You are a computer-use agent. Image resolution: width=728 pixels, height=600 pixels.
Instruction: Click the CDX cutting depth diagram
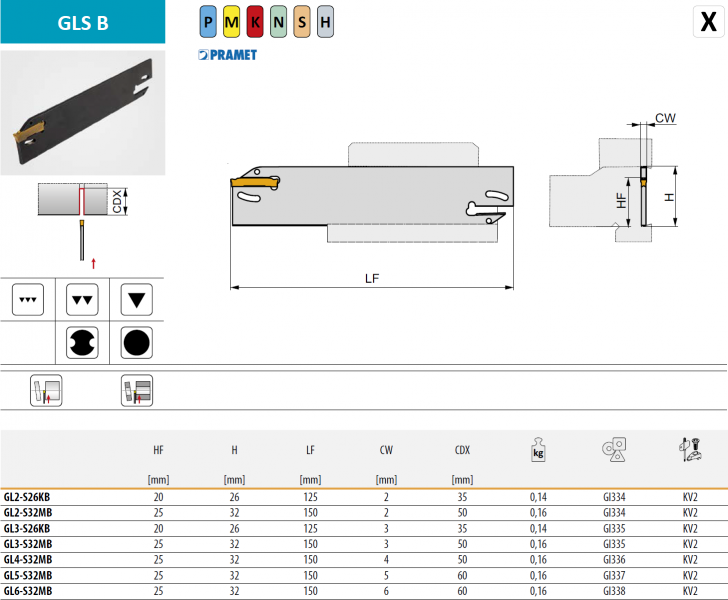[x=85, y=222]
